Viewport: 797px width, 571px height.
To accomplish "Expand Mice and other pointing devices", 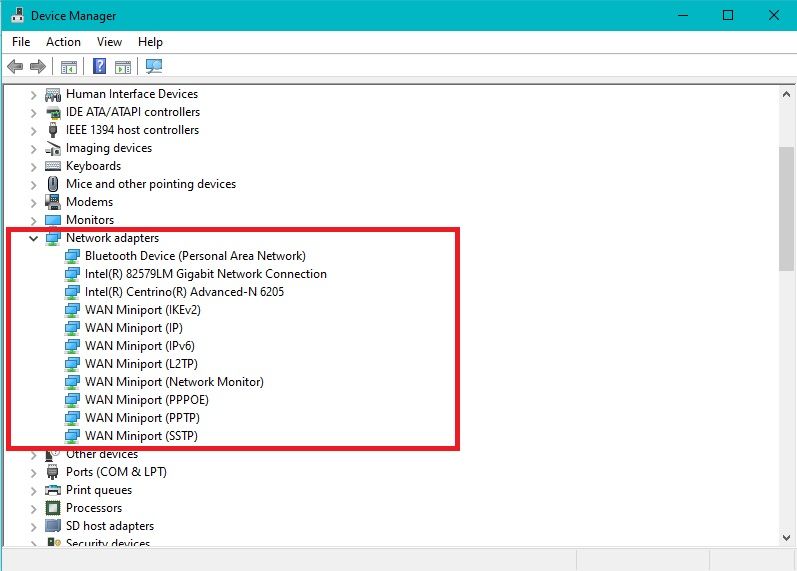I will pyautogui.click(x=34, y=185).
